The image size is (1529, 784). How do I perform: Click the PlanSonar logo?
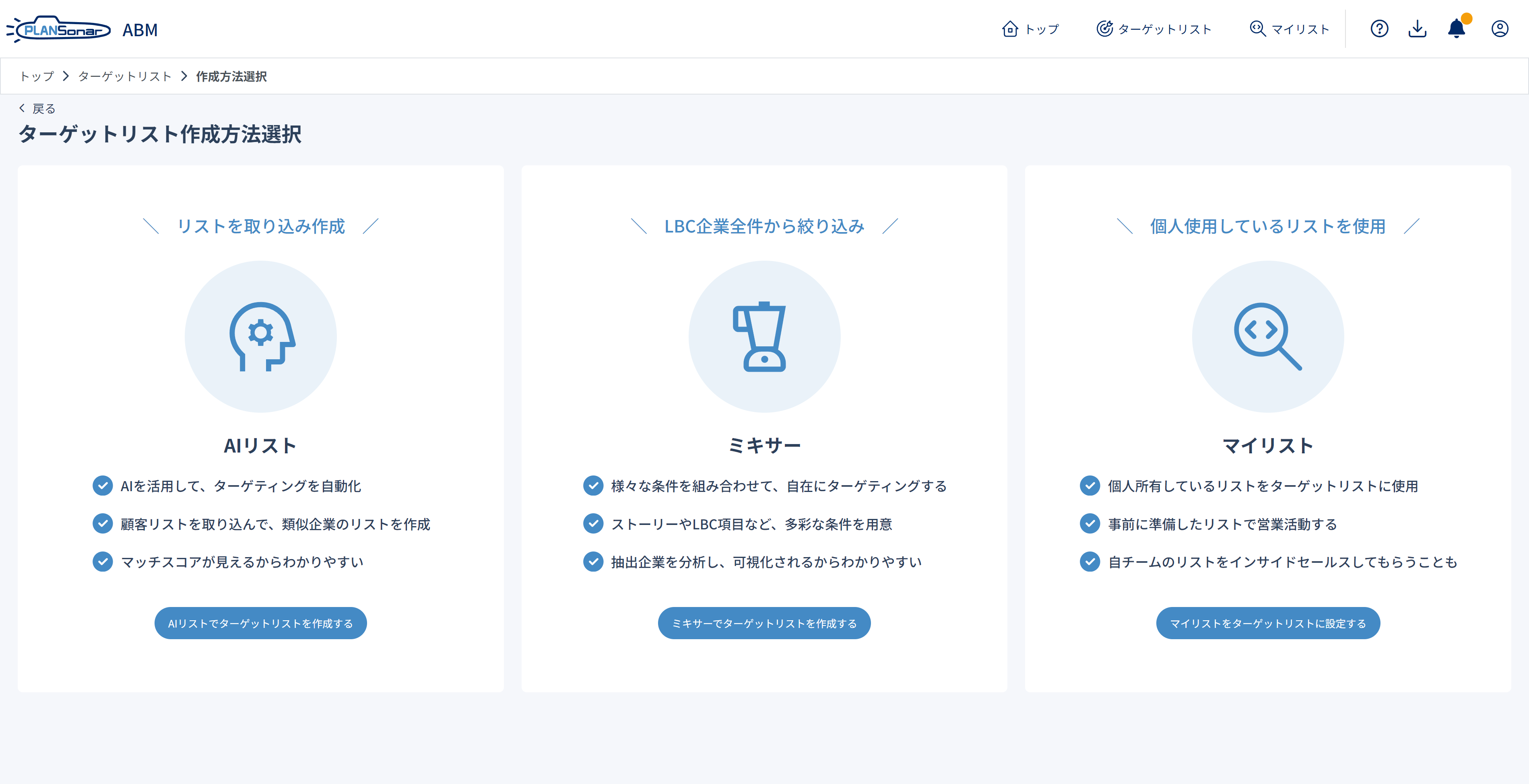click(x=59, y=29)
